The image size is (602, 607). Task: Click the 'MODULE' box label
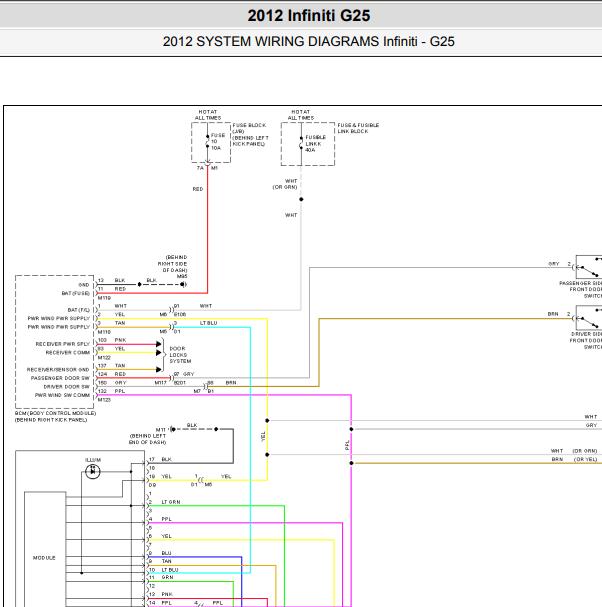(x=44, y=557)
